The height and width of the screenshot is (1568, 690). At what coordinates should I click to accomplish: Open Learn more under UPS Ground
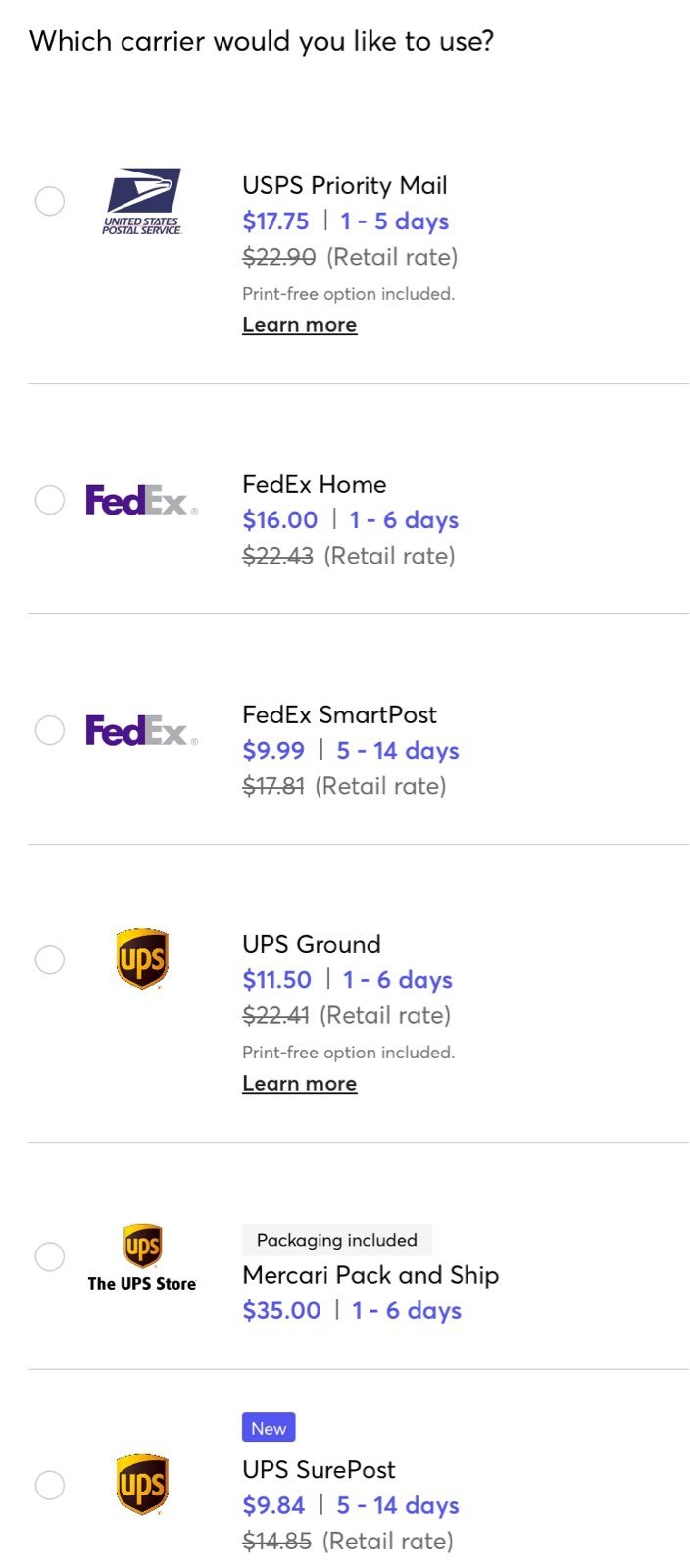click(x=300, y=1084)
